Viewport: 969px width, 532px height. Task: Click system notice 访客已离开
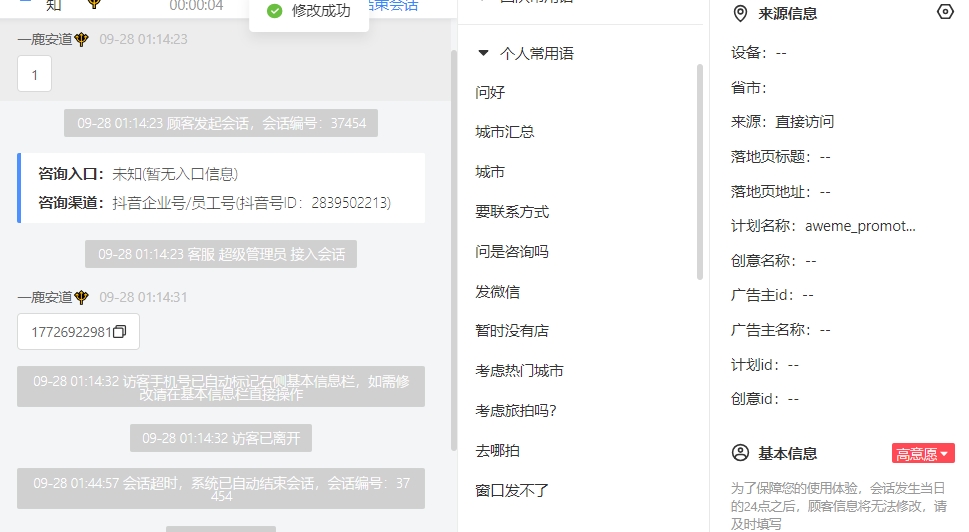pos(221,438)
